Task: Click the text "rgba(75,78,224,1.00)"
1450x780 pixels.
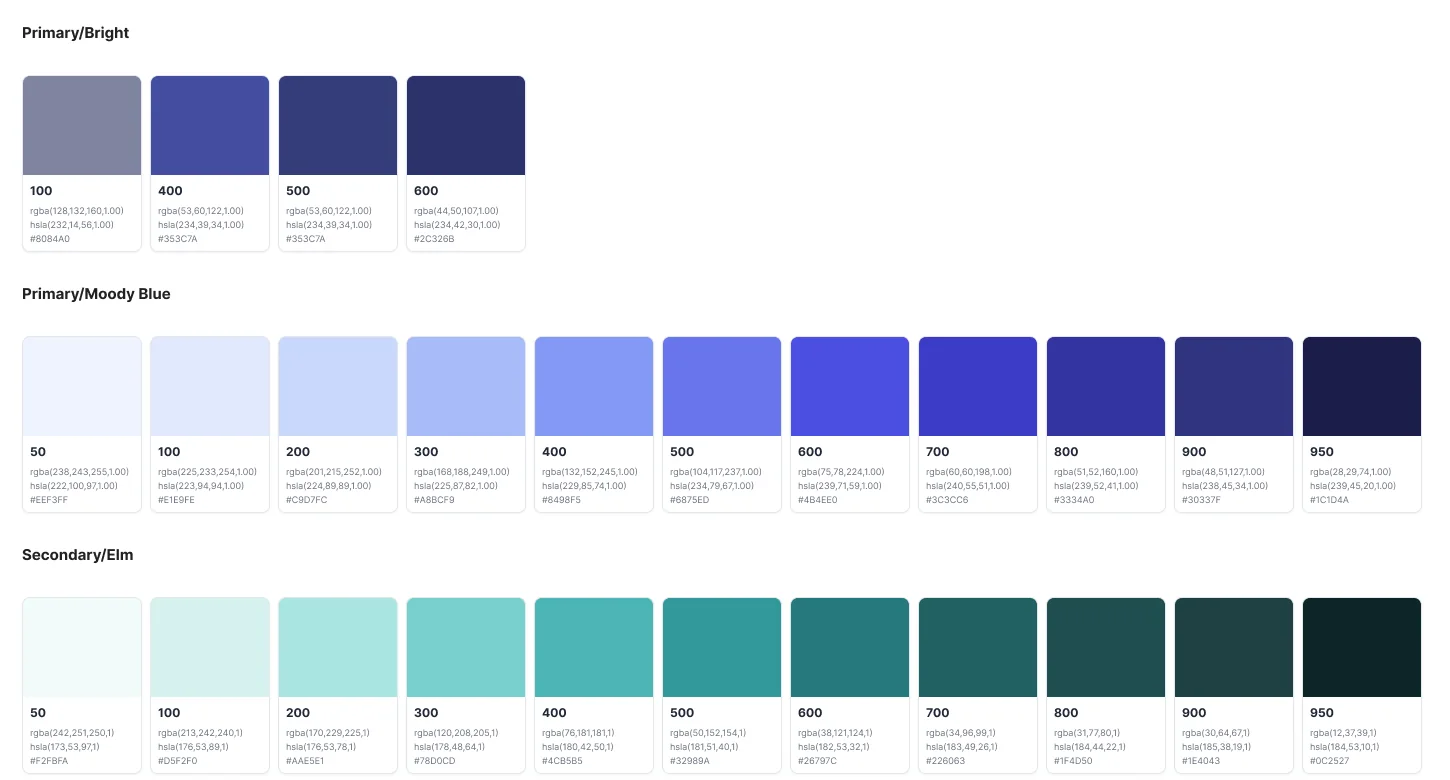Action: (841, 472)
